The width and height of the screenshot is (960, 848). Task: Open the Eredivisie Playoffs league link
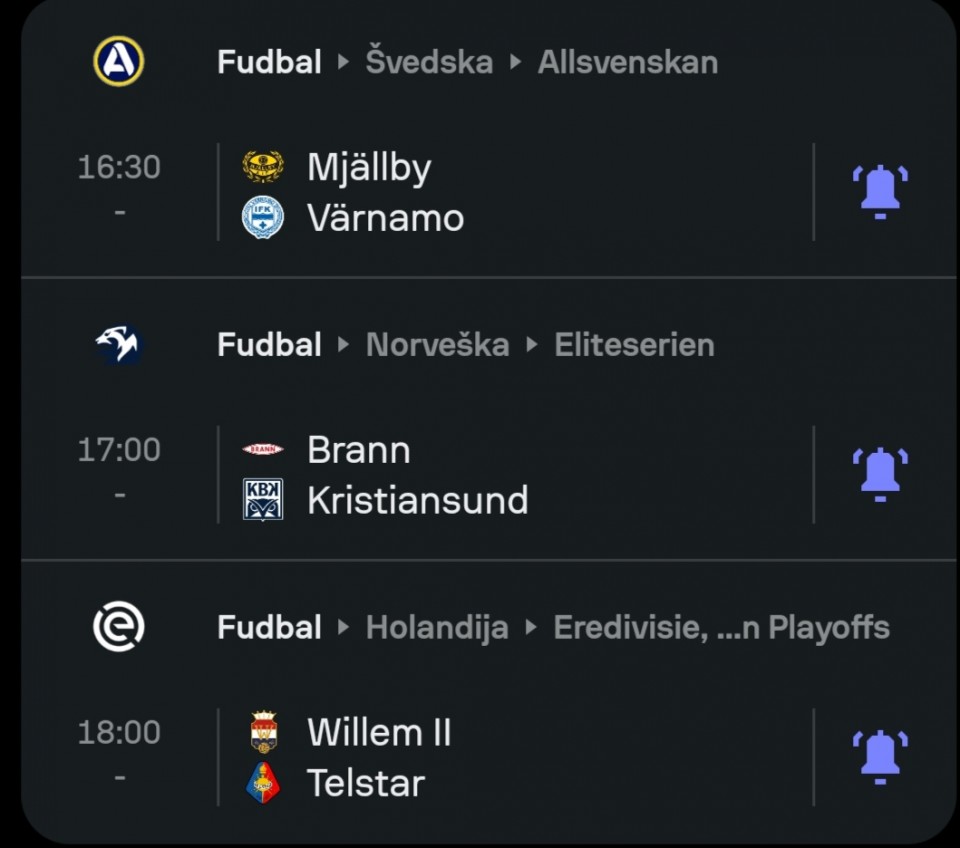tap(721, 627)
